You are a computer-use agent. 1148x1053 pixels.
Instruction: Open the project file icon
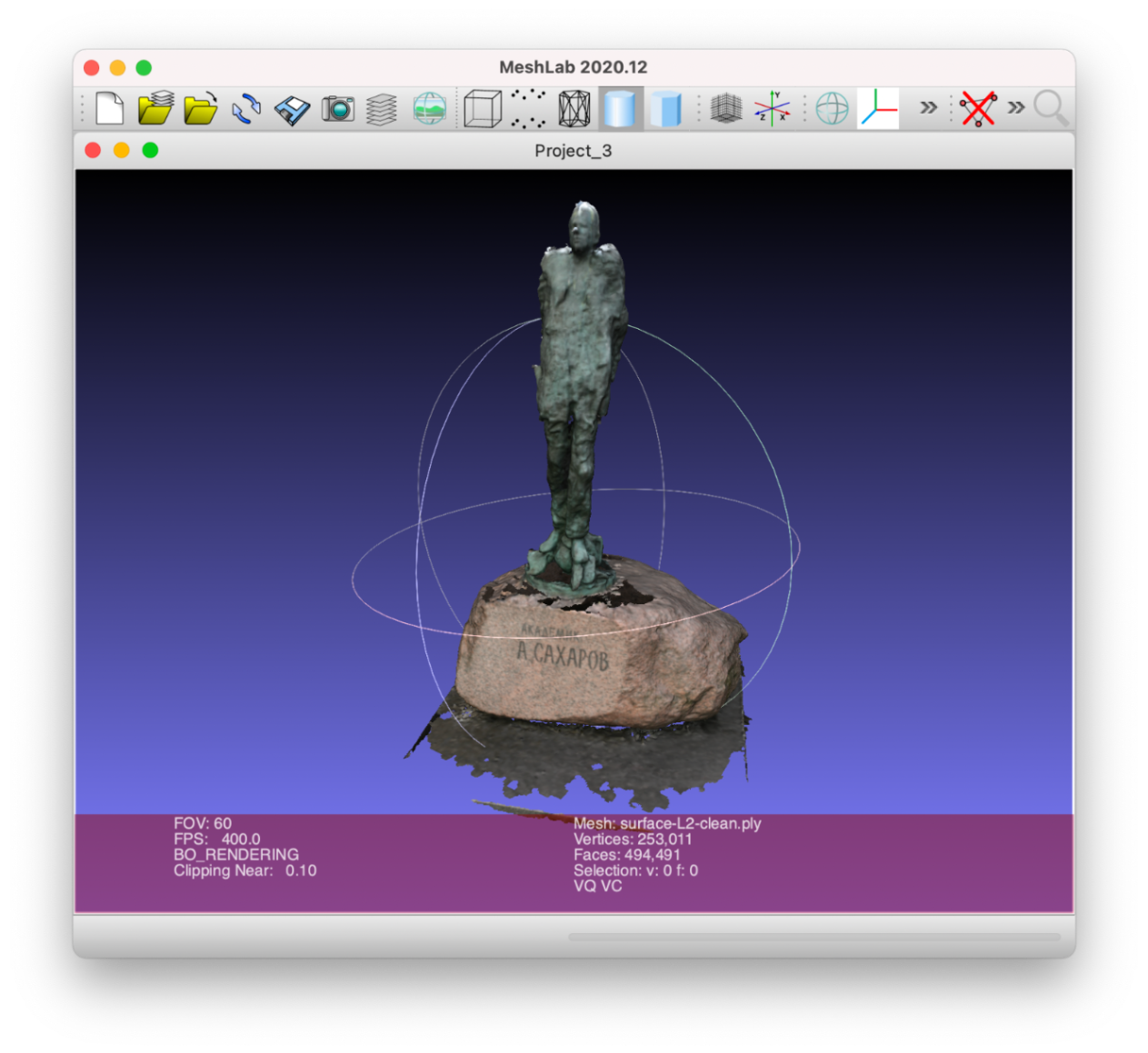click(155, 108)
